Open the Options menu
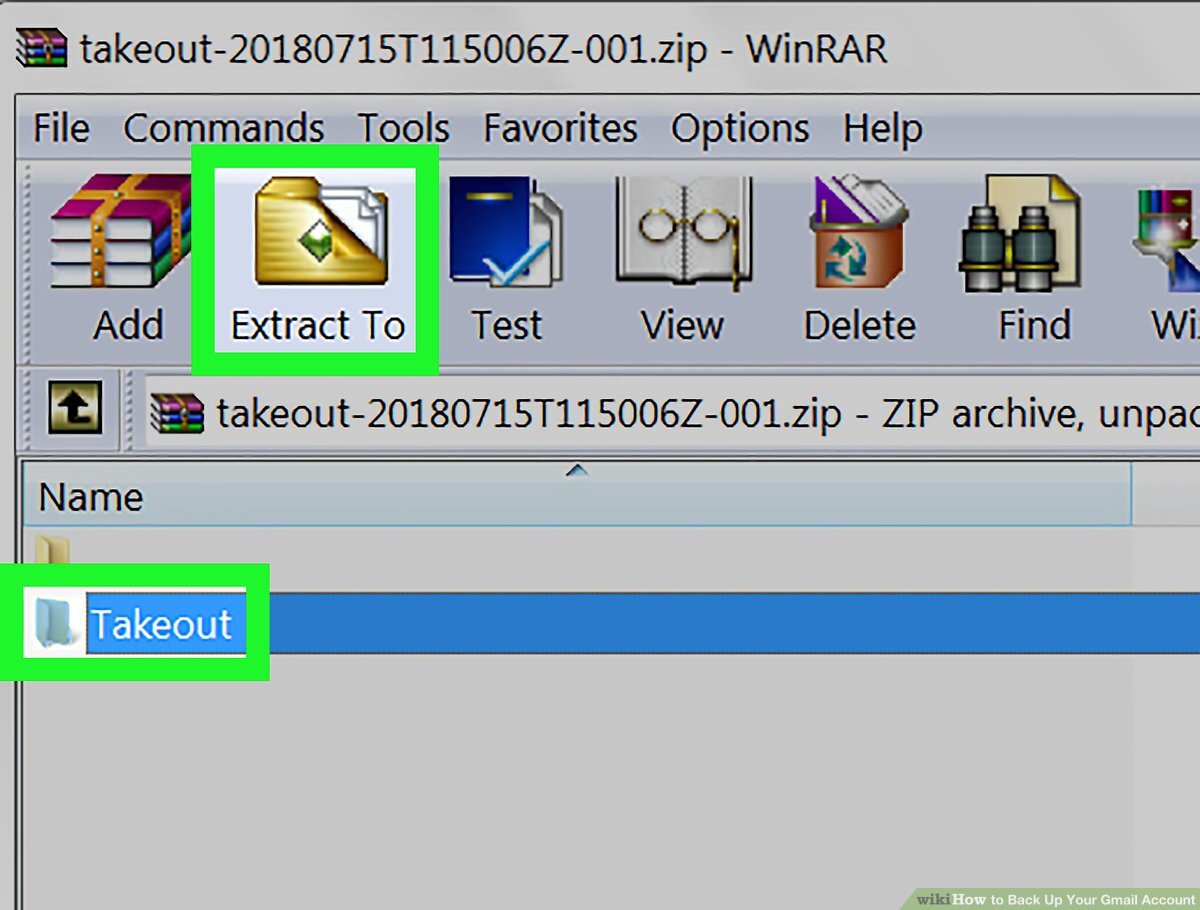 click(740, 128)
